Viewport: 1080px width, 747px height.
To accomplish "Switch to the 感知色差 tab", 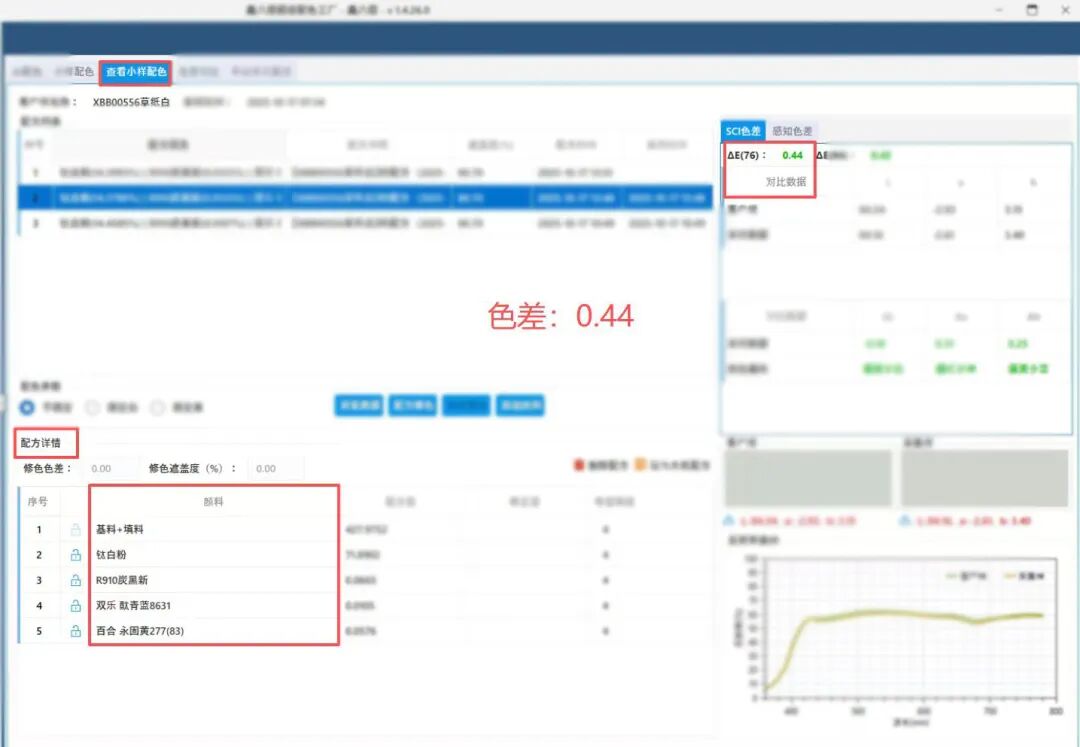I will pos(792,131).
